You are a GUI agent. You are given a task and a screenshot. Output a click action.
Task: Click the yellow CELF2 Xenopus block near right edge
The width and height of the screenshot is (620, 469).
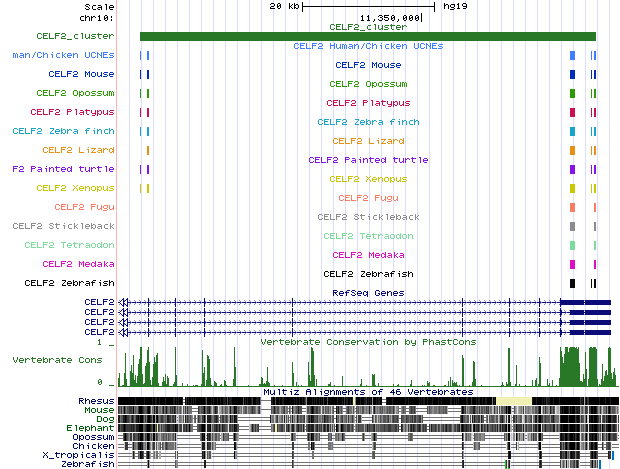[572, 188]
